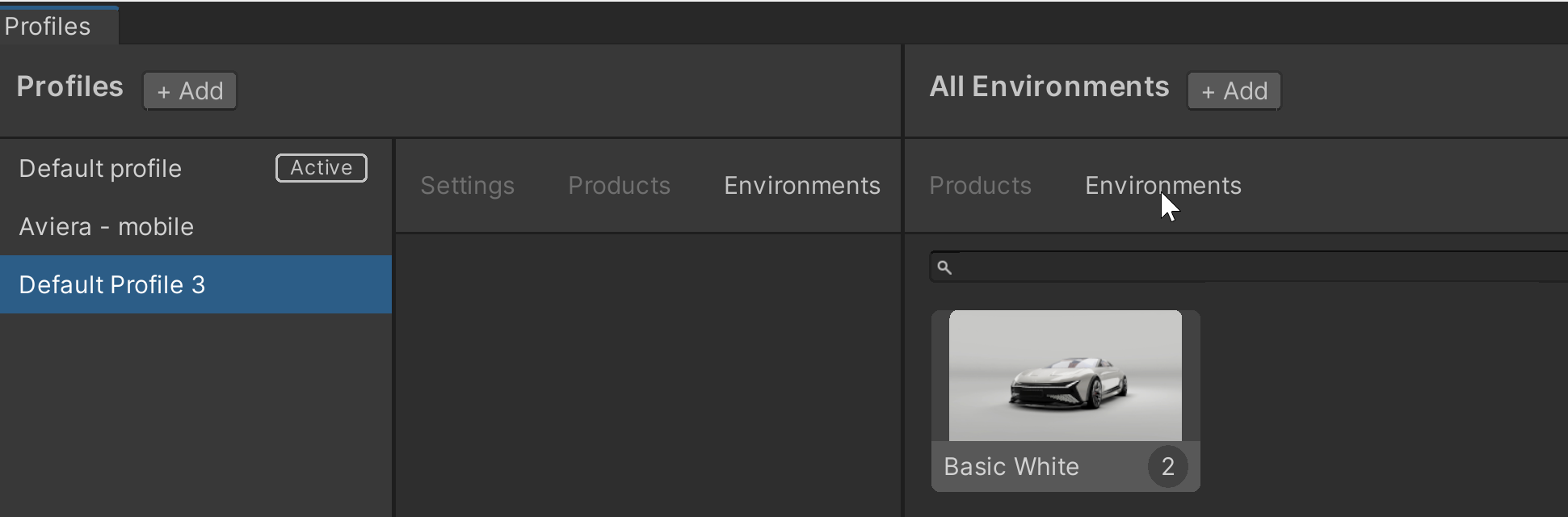The height and width of the screenshot is (517, 1568).
Task: Click the Basic White label text
Action: coord(1011,466)
